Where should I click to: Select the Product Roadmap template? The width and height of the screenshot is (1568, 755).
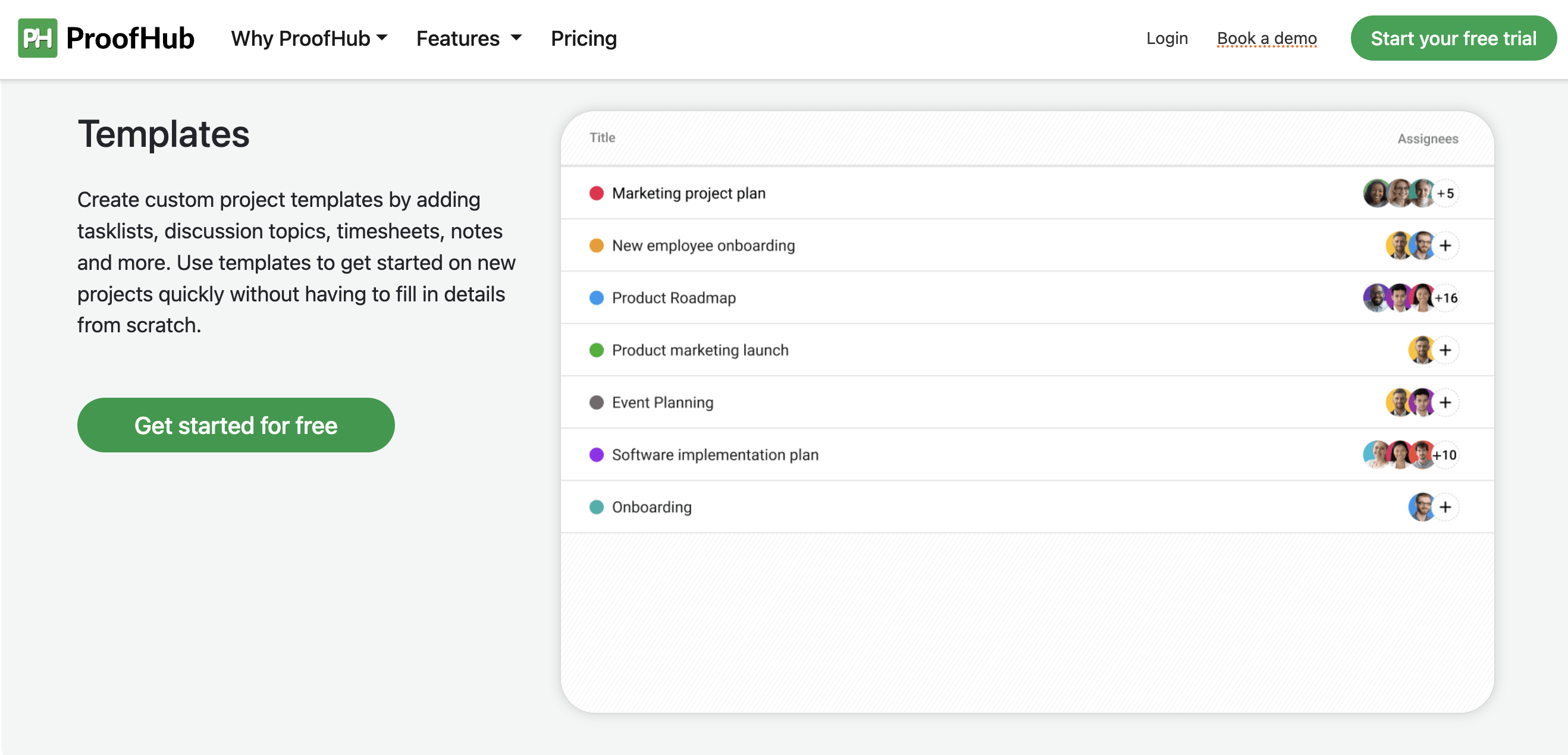(x=674, y=298)
